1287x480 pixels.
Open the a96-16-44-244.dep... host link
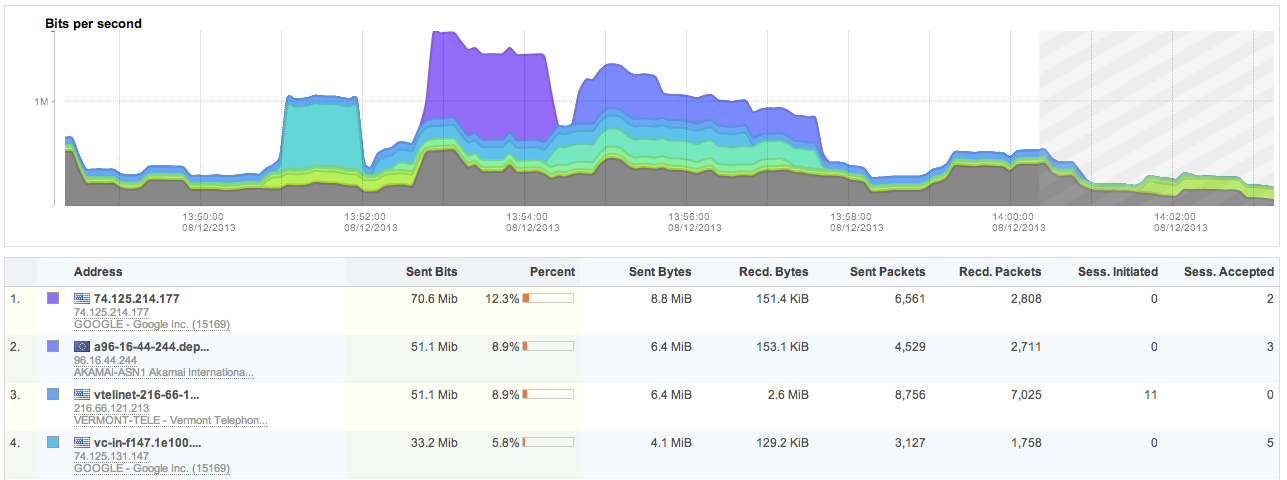click(x=151, y=346)
